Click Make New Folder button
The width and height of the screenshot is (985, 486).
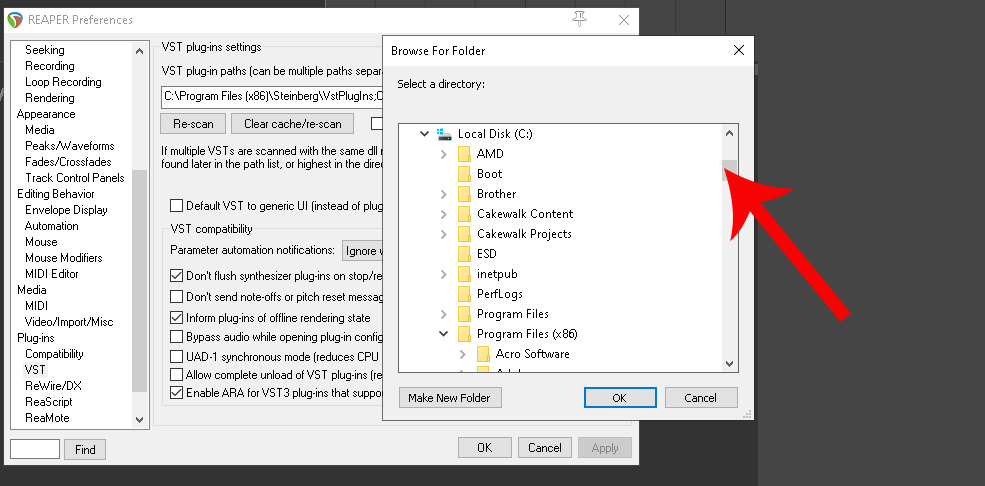(x=449, y=397)
